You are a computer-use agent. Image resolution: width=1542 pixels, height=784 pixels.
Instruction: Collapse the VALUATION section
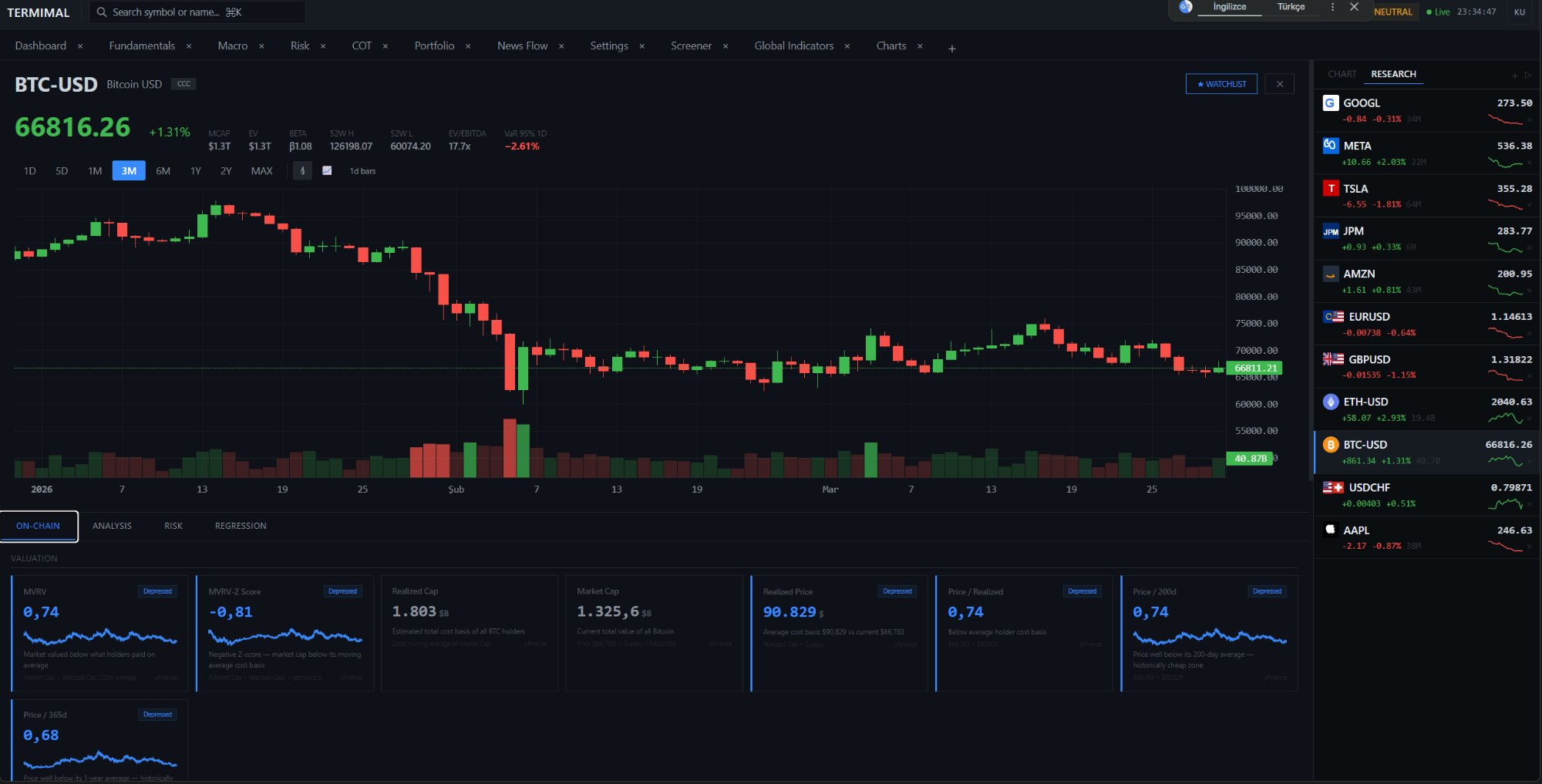(32, 558)
